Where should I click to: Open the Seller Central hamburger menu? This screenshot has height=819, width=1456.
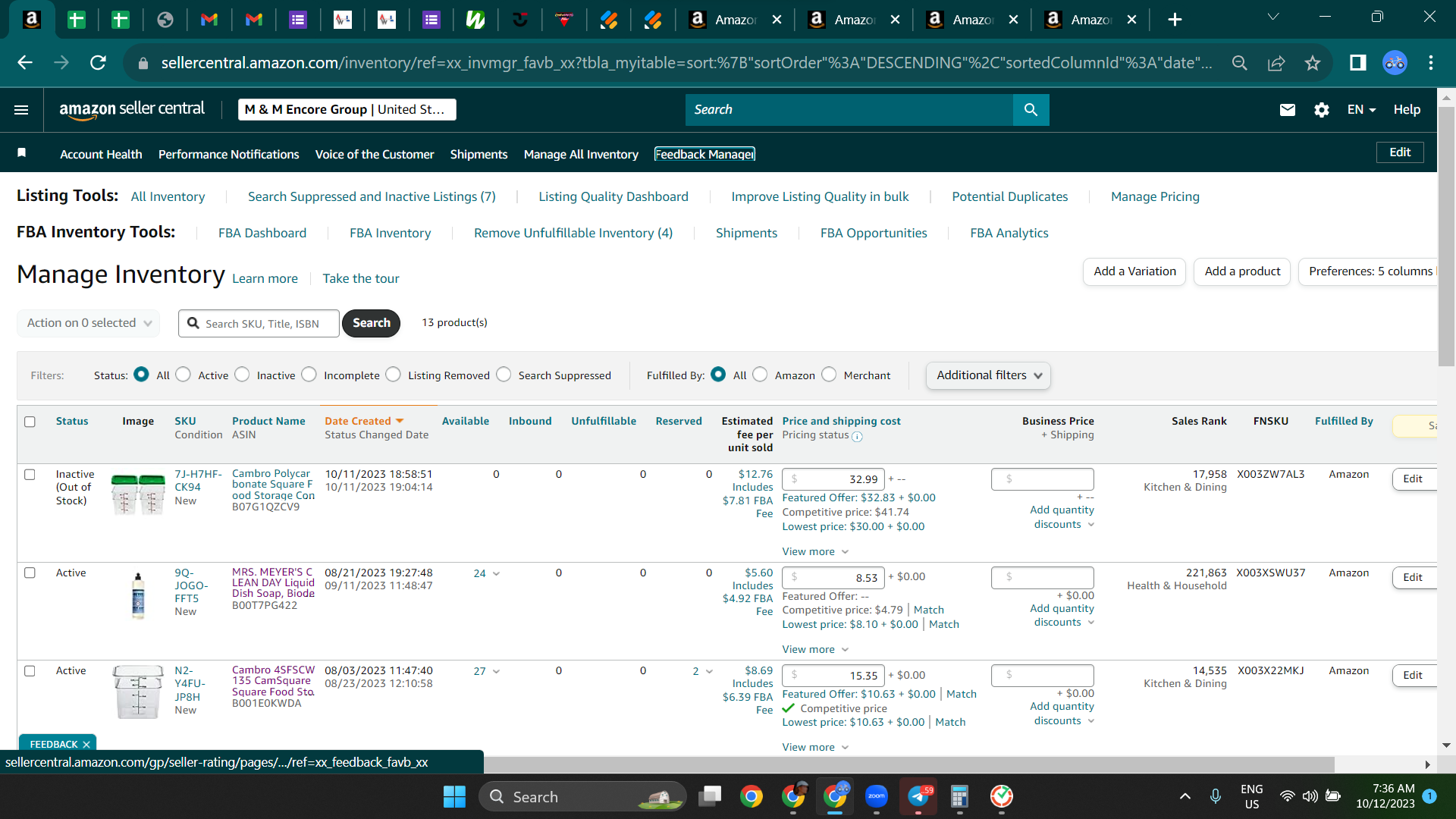[x=21, y=110]
